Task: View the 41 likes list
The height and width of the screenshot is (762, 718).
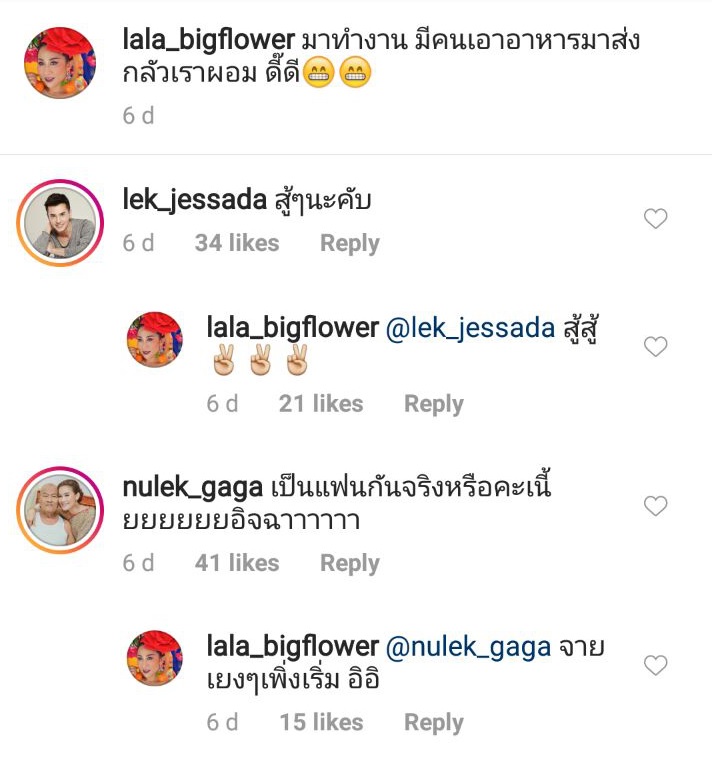Action: pyautogui.click(x=237, y=563)
